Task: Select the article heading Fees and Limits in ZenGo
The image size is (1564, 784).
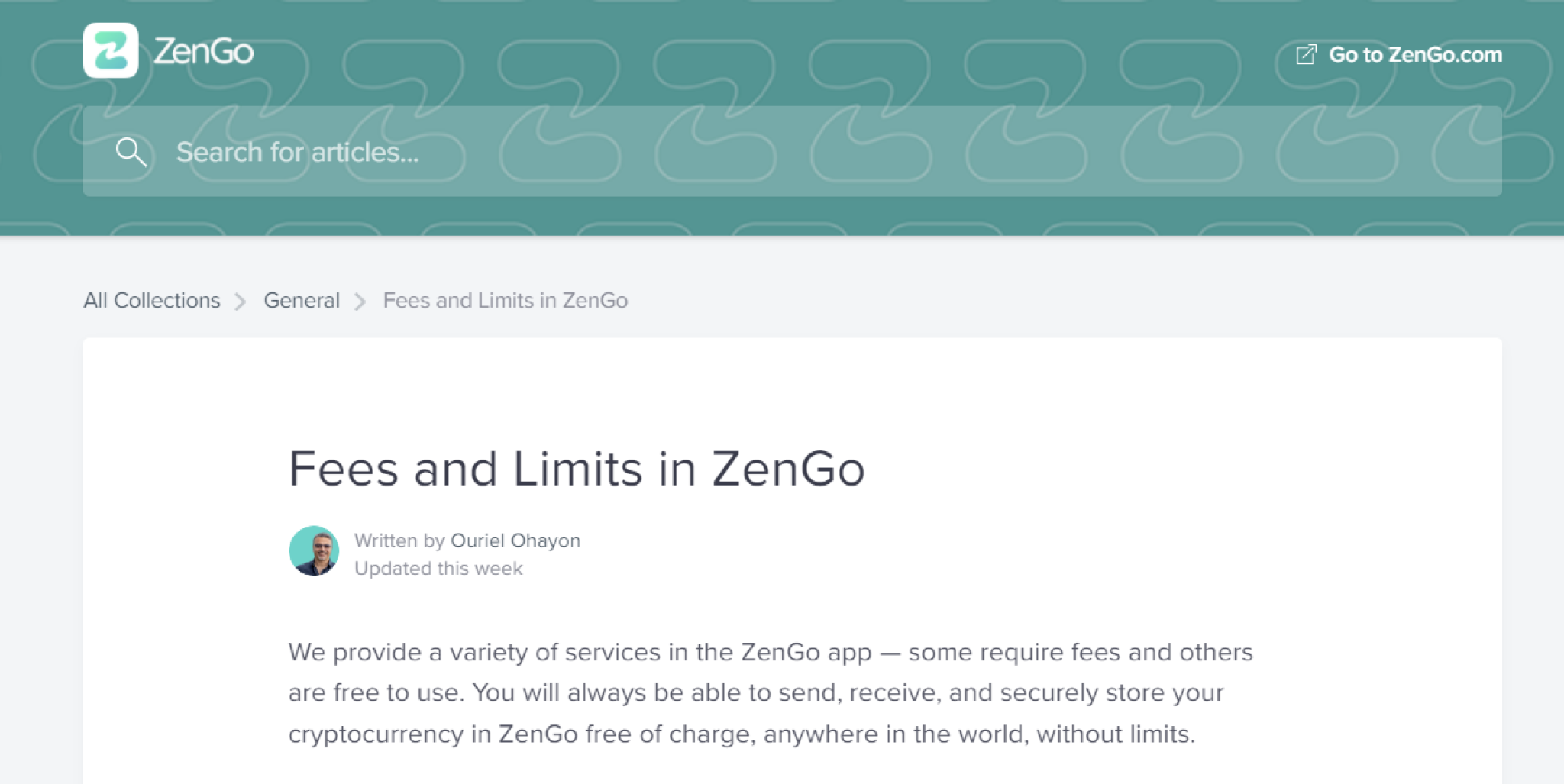Action: (578, 469)
